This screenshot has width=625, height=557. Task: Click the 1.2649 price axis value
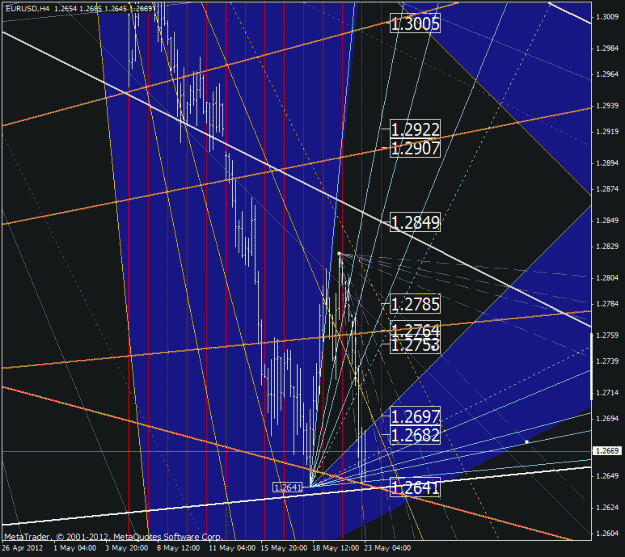coord(607,476)
